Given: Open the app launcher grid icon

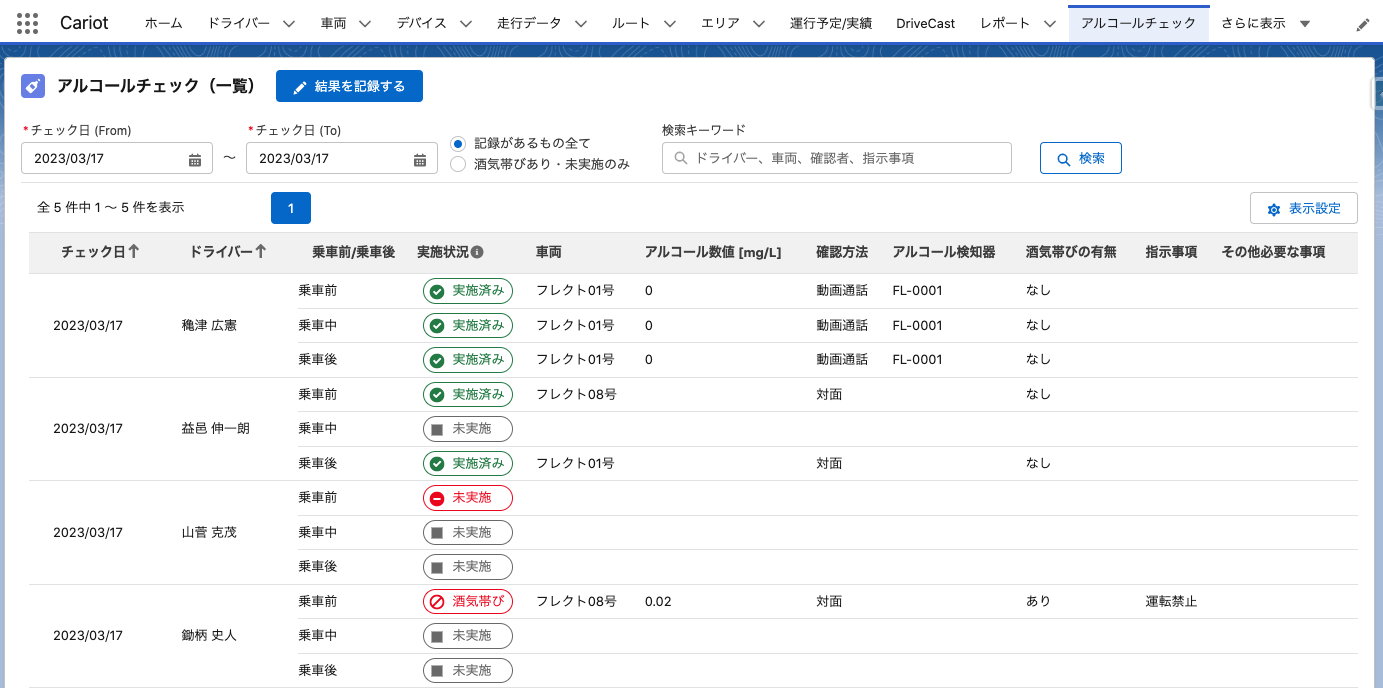Looking at the screenshot, I should (x=28, y=23).
